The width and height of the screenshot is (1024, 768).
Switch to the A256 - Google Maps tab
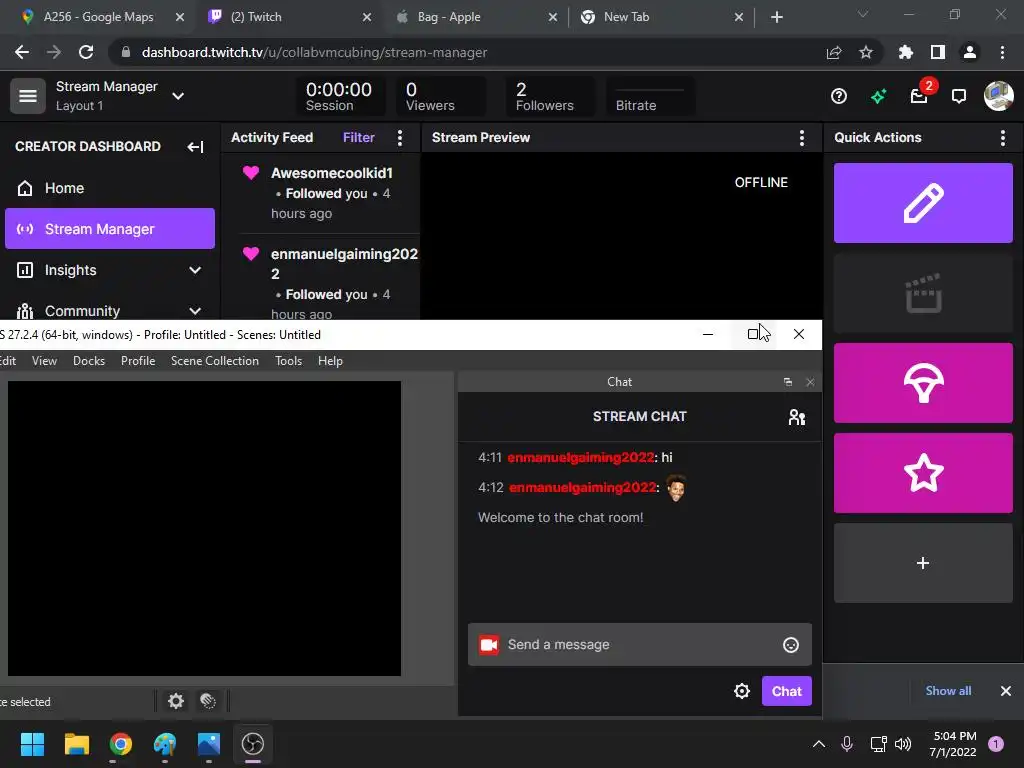click(x=98, y=17)
